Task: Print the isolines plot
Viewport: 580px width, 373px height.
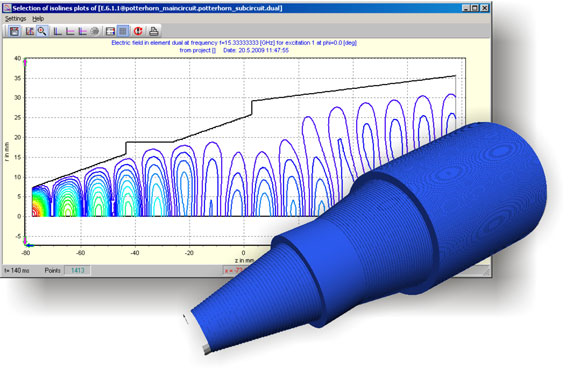Action: coord(154,31)
